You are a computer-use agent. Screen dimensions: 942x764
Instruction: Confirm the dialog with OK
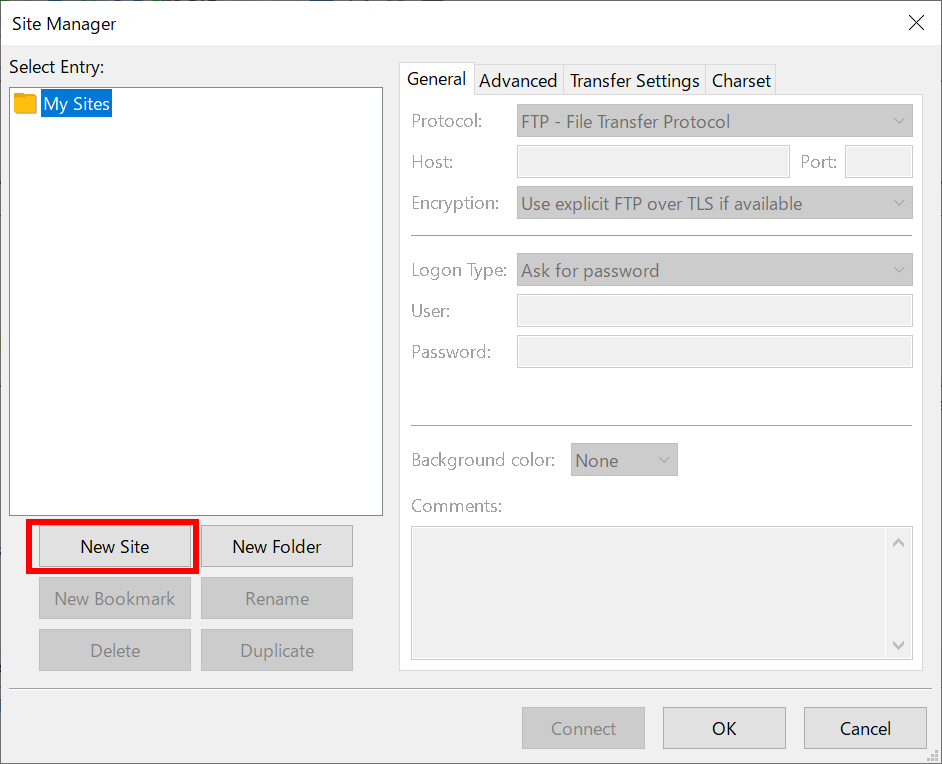click(724, 728)
